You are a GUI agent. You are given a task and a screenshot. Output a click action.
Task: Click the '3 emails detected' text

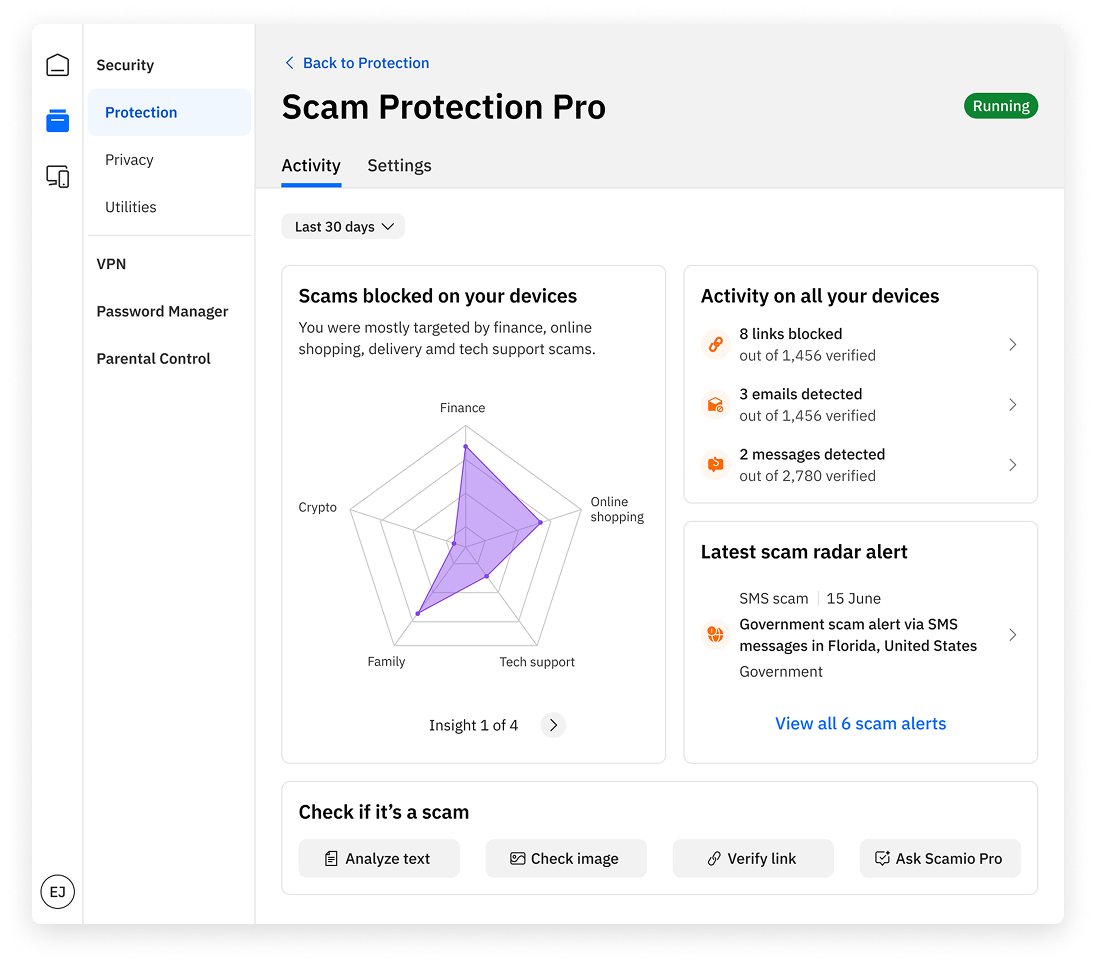(801, 394)
